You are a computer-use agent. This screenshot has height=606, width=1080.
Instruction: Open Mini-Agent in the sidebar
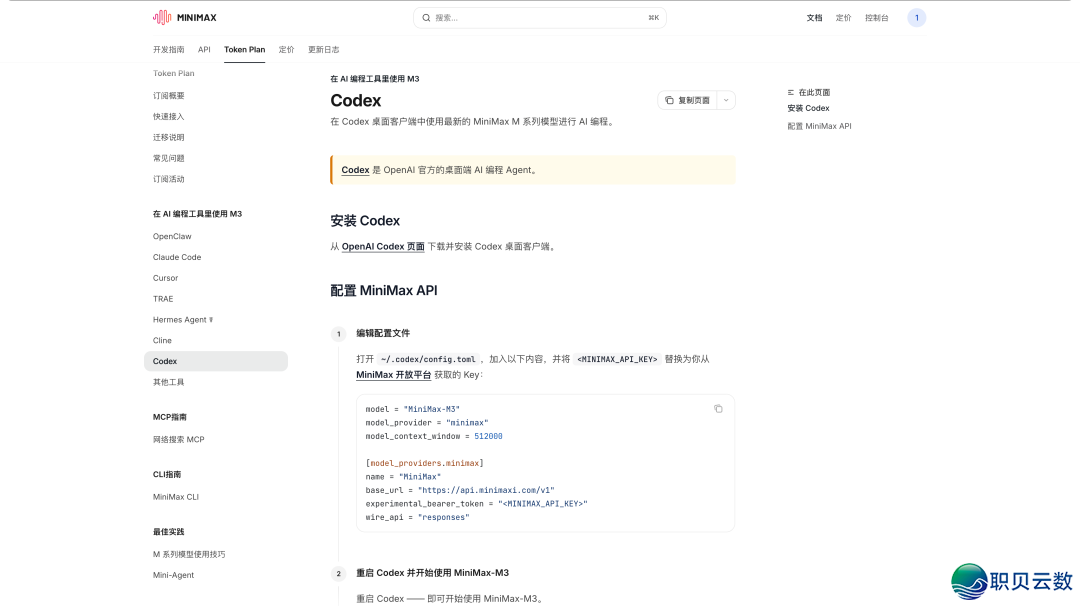point(174,575)
